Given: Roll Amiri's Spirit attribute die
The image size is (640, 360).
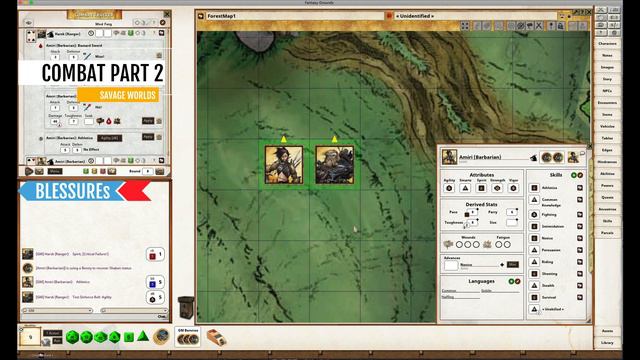Looking at the screenshot, I should point(481,188).
